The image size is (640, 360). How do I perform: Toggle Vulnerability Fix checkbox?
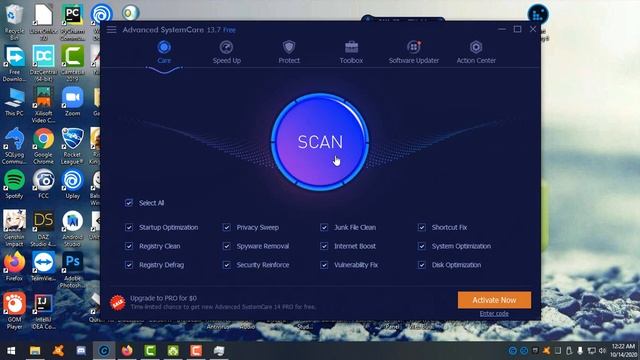click(x=324, y=265)
